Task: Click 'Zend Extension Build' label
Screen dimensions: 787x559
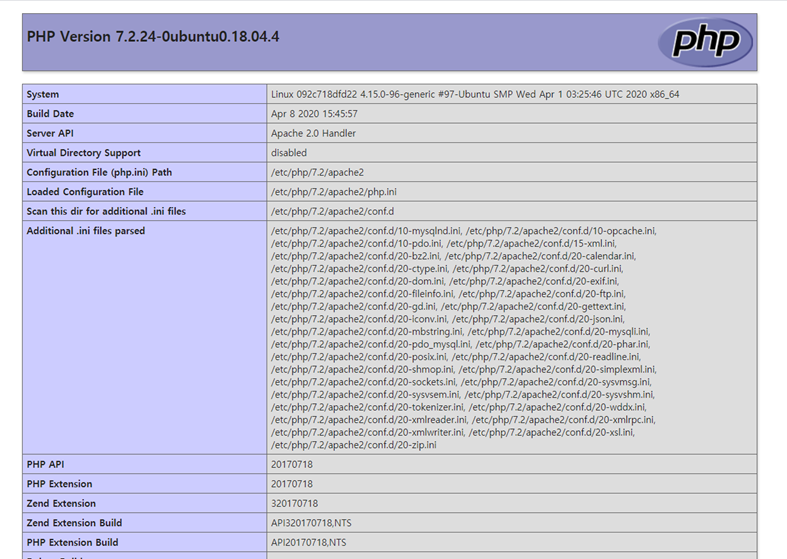Action: coord(74,523)
